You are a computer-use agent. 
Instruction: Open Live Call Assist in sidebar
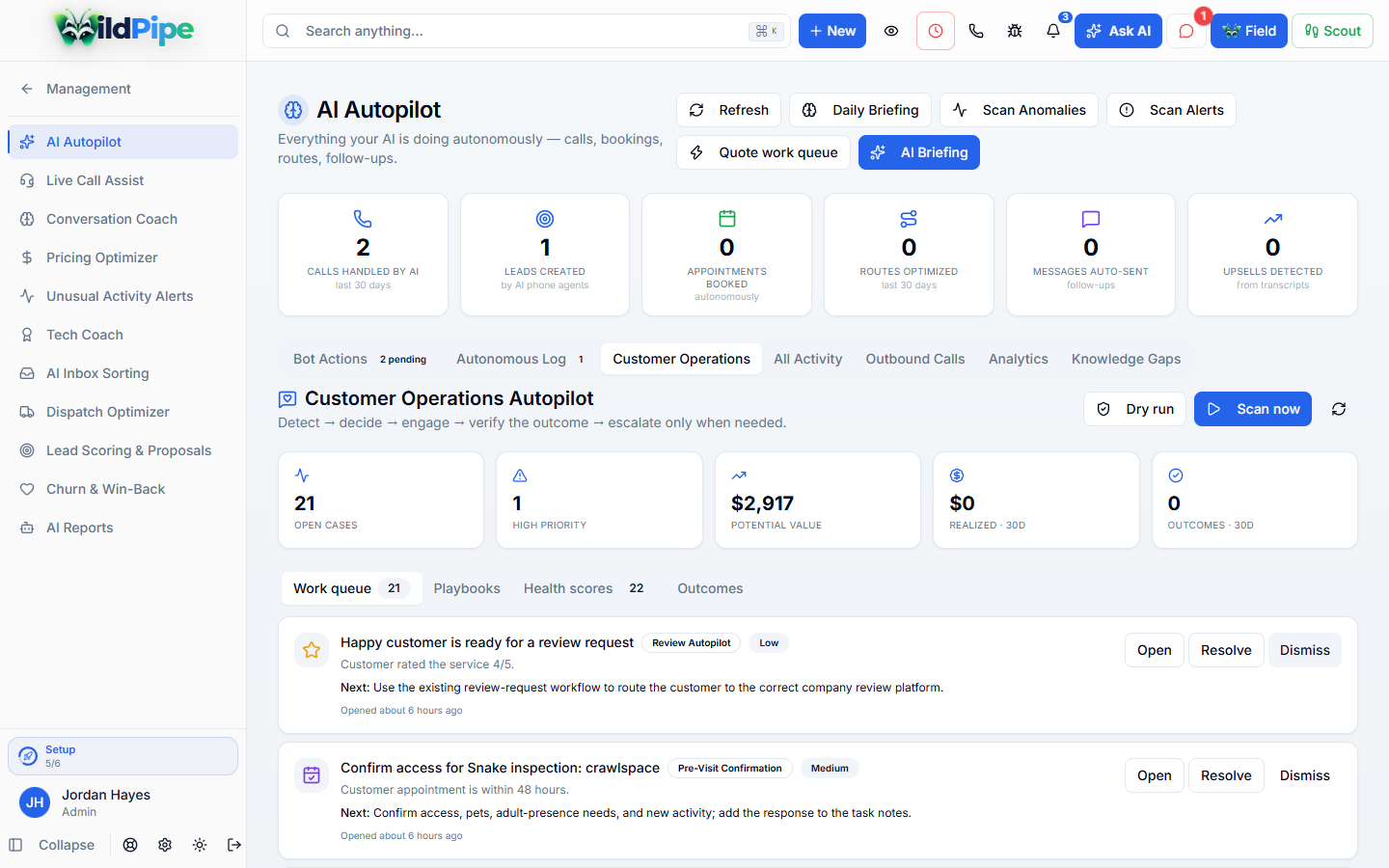pyautogui.click(x=123, y=180)
